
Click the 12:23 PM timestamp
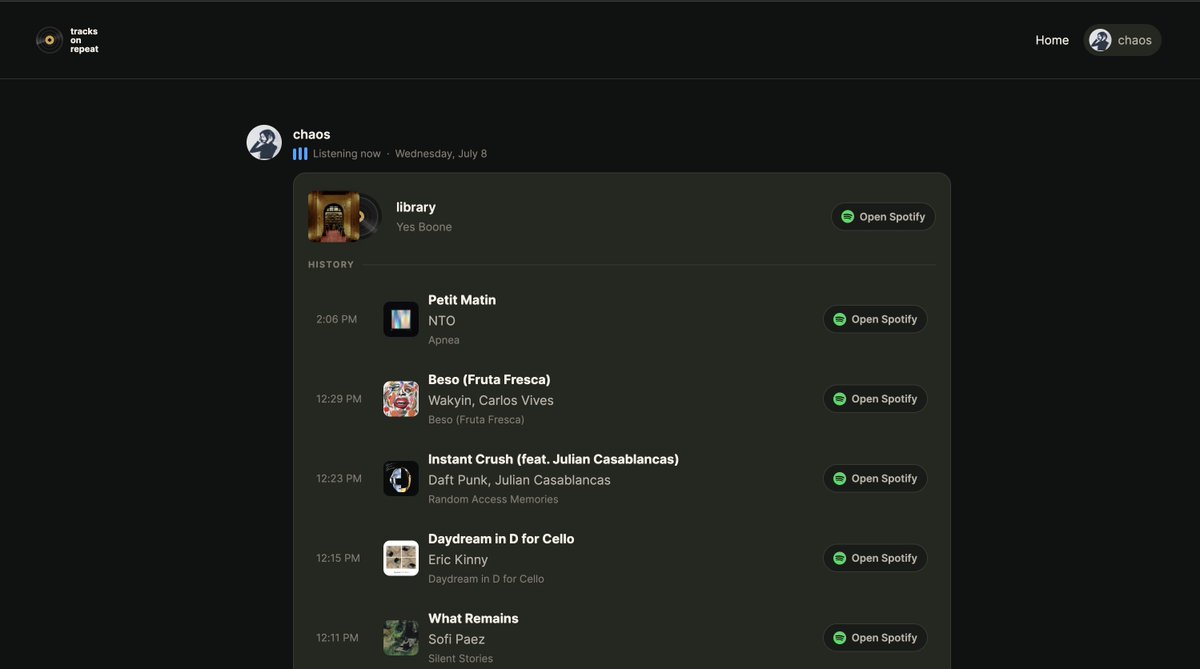click(339, 478)
